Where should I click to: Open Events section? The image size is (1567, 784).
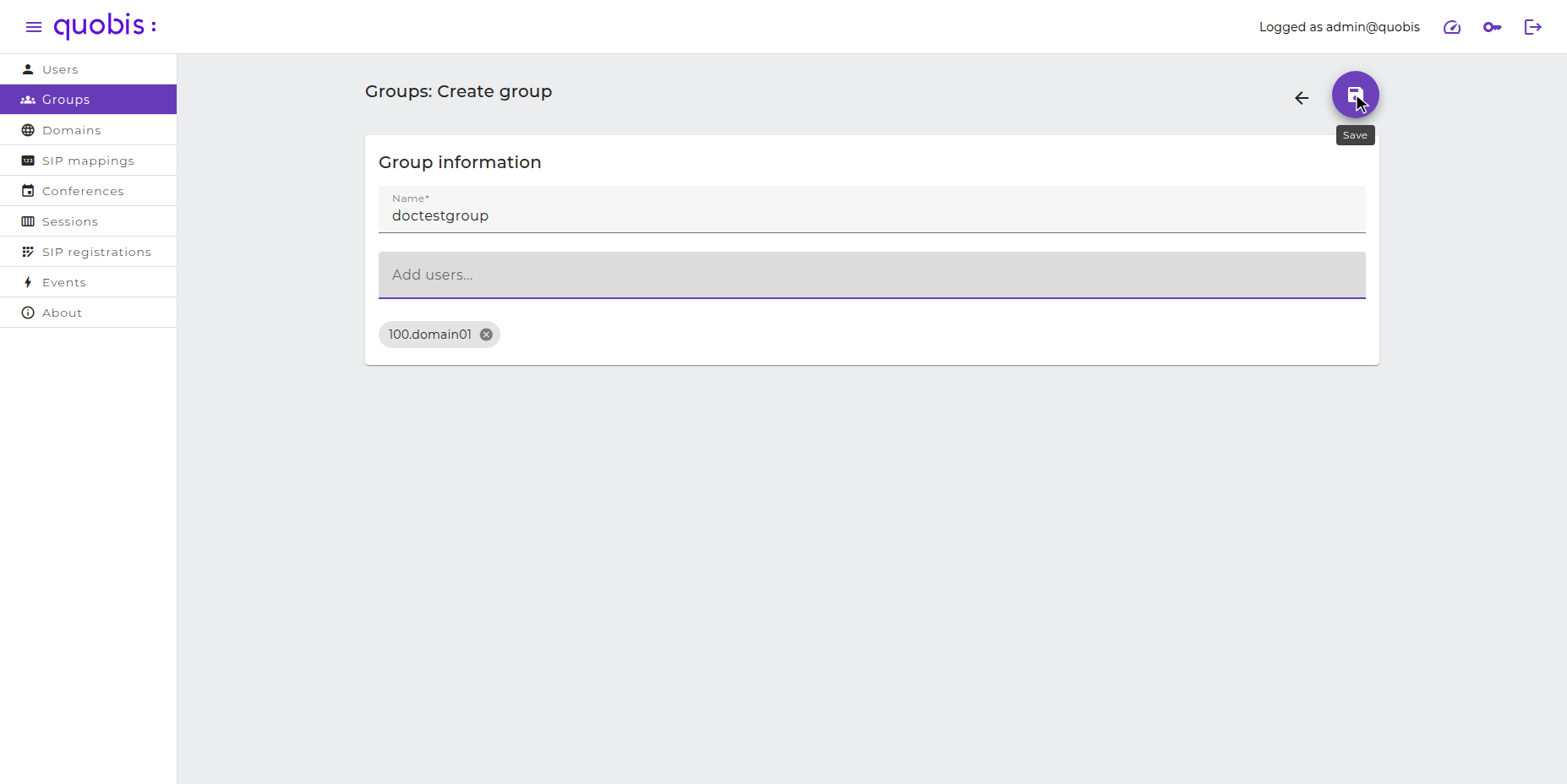[89, 282]
